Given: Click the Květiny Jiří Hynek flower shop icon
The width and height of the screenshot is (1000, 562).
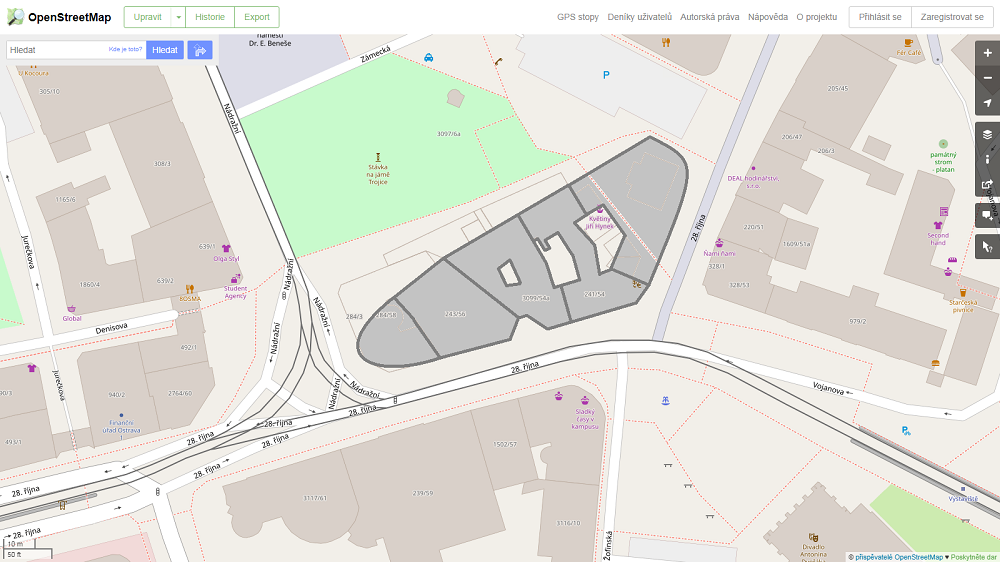Looking at the screenshot, I should point(599,209).
